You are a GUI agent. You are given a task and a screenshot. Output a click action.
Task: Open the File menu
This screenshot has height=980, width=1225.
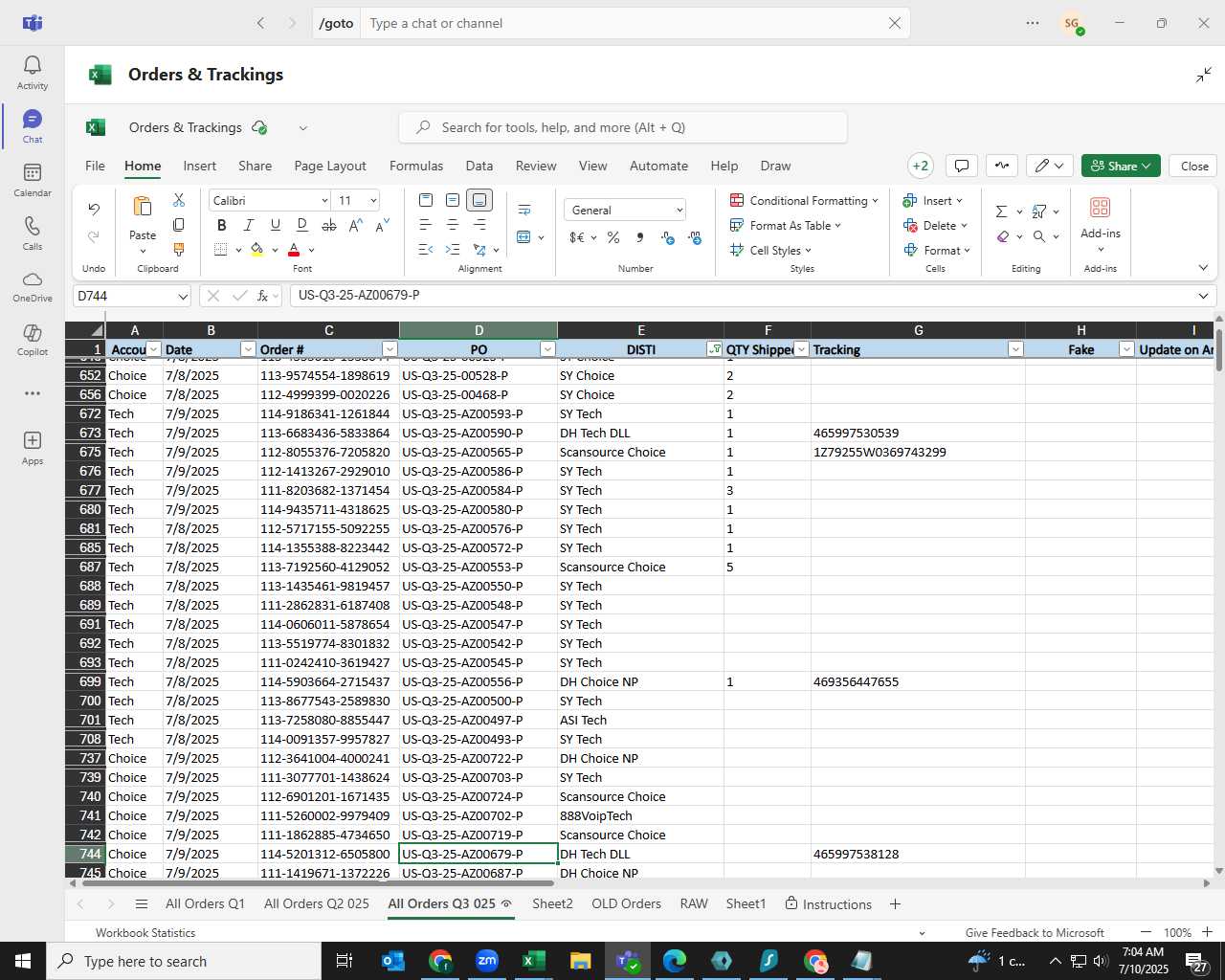(96, 166)
